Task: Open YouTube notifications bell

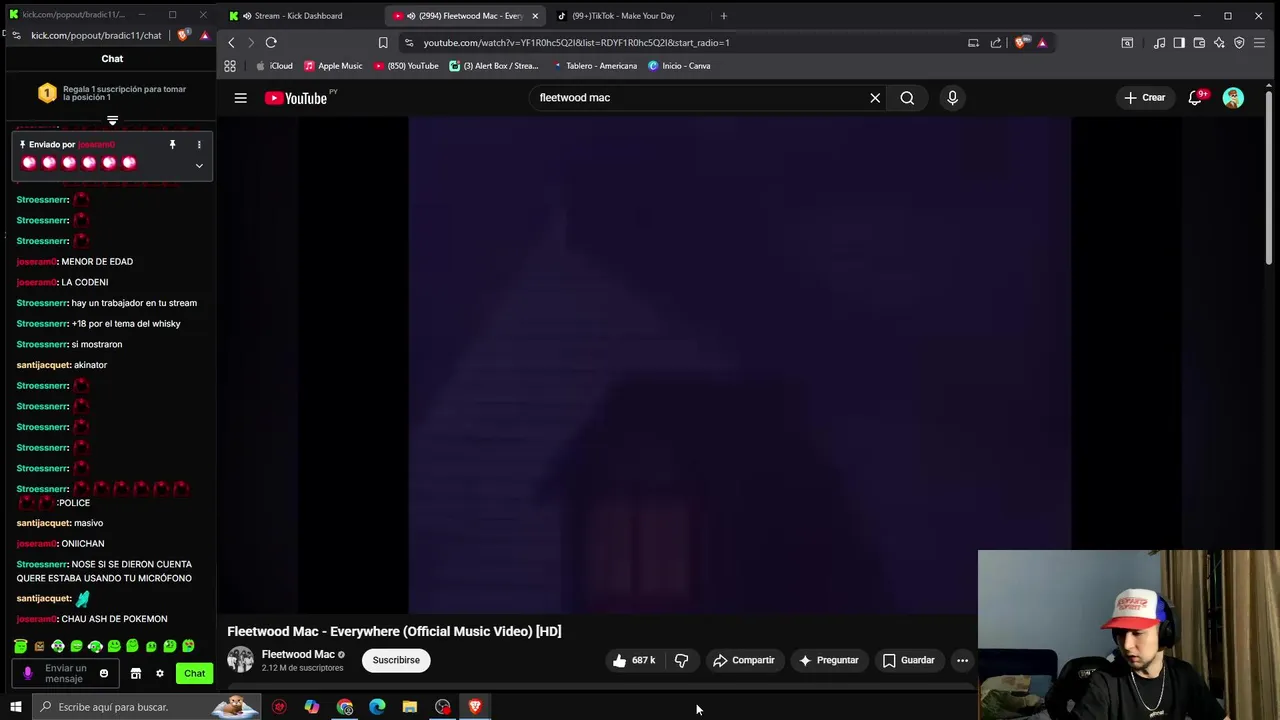Action: point(1196,98)
